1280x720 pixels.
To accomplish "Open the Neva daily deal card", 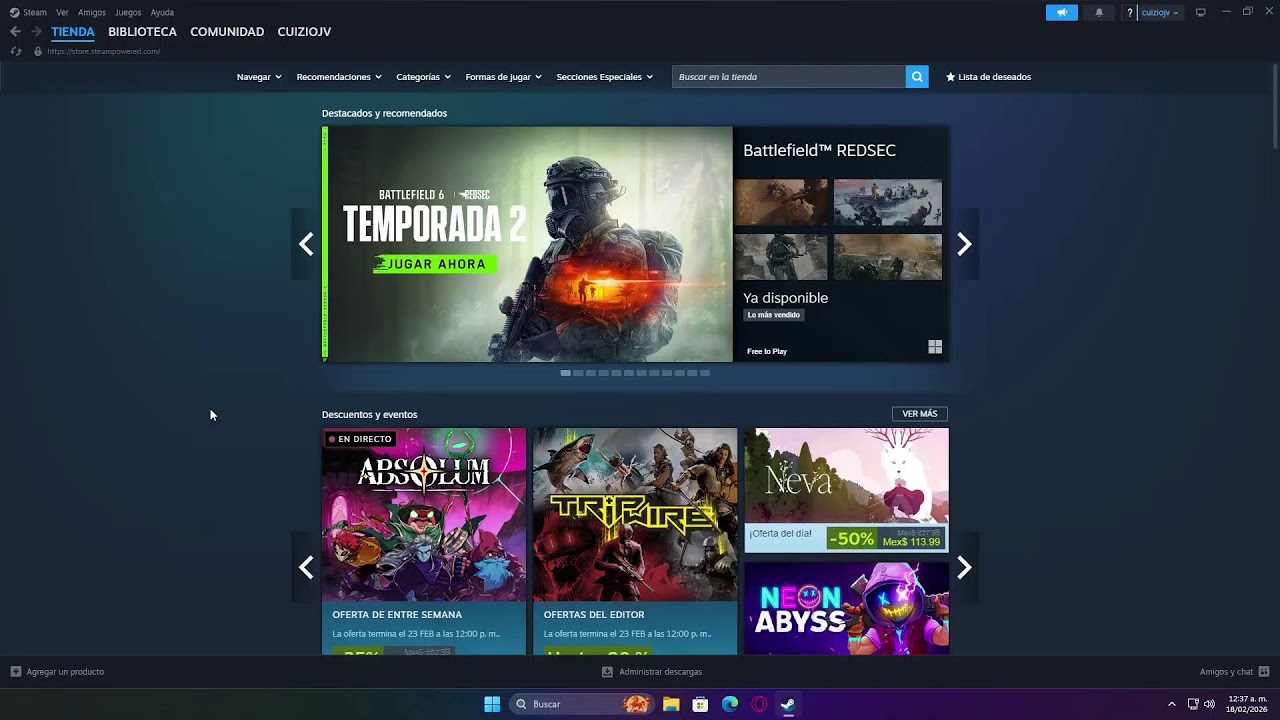I will (846, 490).
